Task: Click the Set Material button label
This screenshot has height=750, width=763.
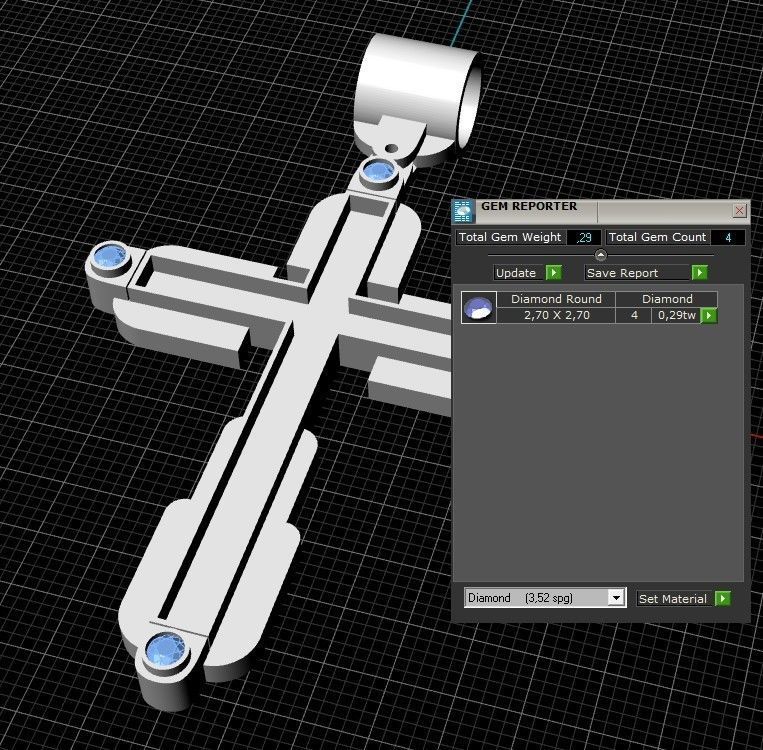Action: (x=675, y=599)
